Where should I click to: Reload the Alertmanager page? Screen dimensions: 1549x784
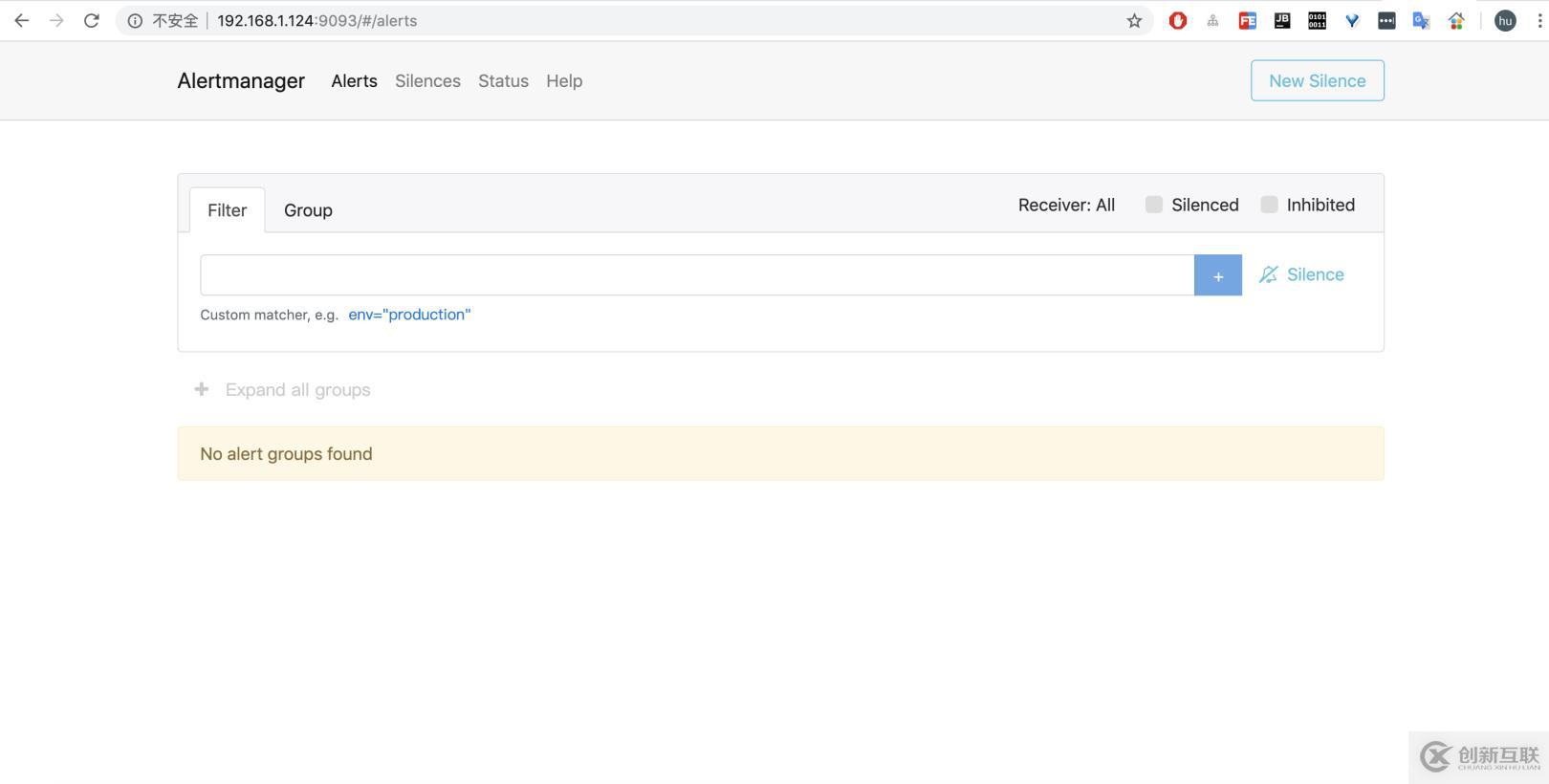tap(92, 20)
